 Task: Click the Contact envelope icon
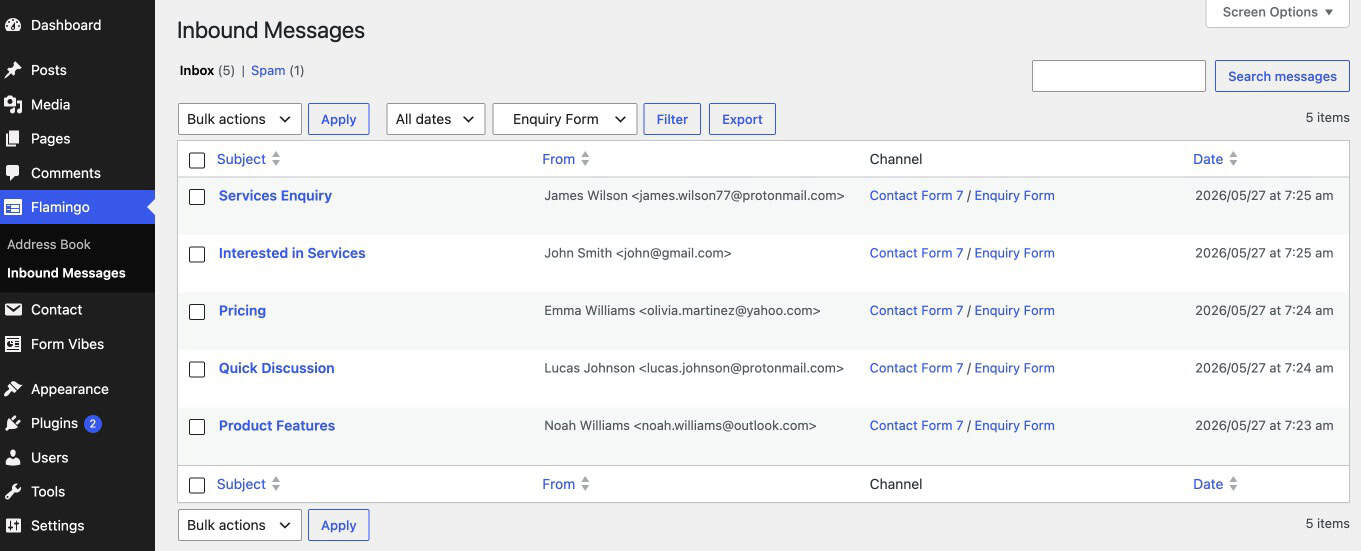13,309
